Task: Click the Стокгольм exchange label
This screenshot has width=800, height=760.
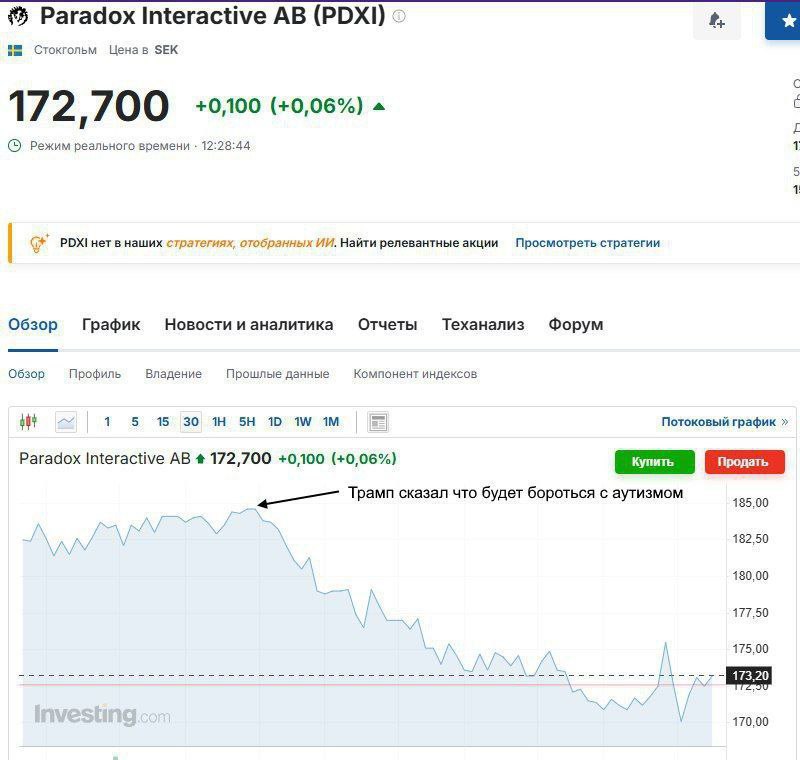Action: [65, 50]
